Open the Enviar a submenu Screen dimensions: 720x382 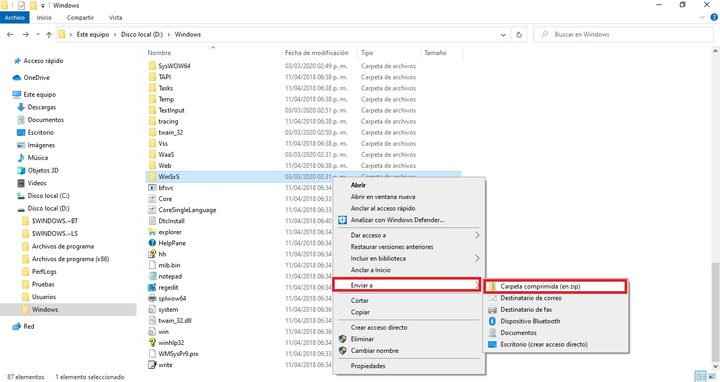406,285
